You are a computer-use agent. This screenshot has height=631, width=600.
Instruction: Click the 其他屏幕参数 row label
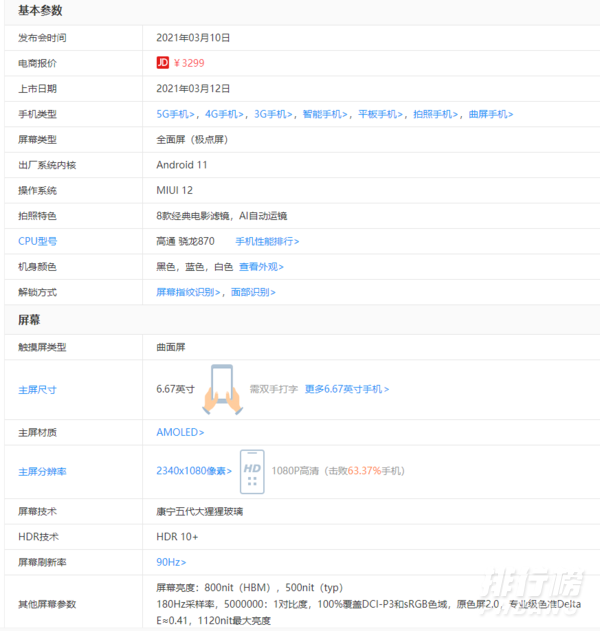tap(47, 604)
